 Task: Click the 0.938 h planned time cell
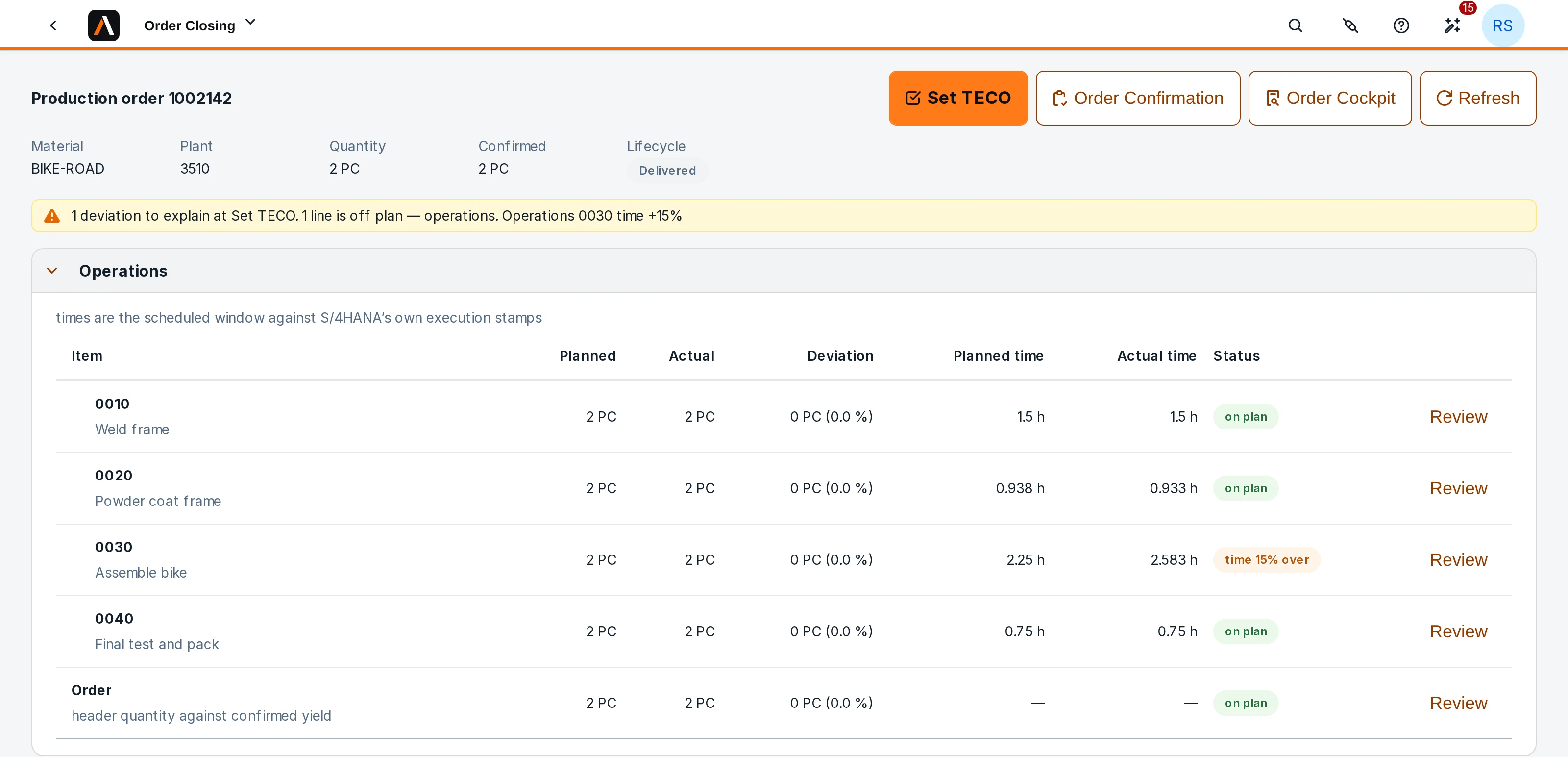click(x=1020, y=488)
